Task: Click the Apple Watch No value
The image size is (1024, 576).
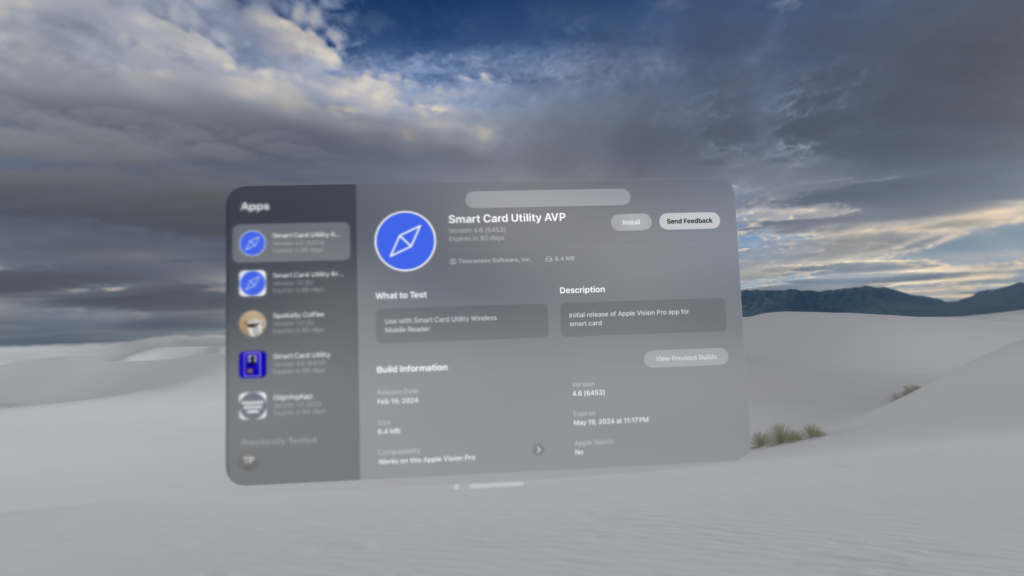Action: [x=579, y=452]
